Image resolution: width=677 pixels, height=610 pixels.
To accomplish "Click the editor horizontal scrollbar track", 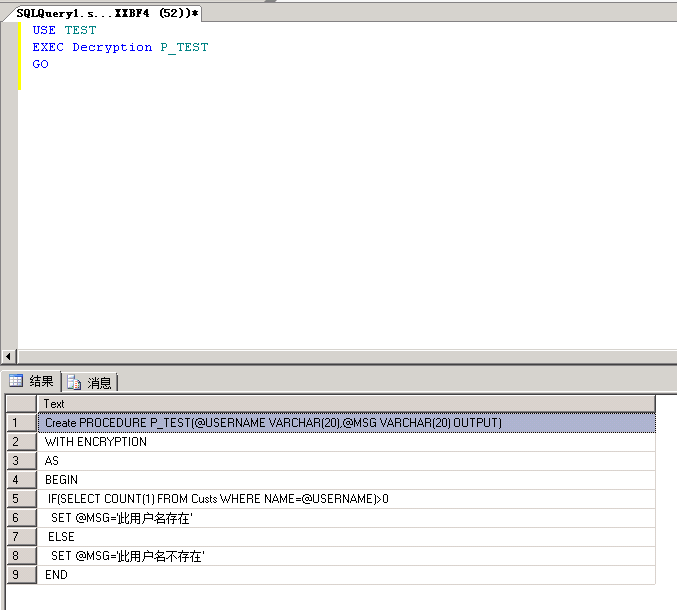I will 347,357.
